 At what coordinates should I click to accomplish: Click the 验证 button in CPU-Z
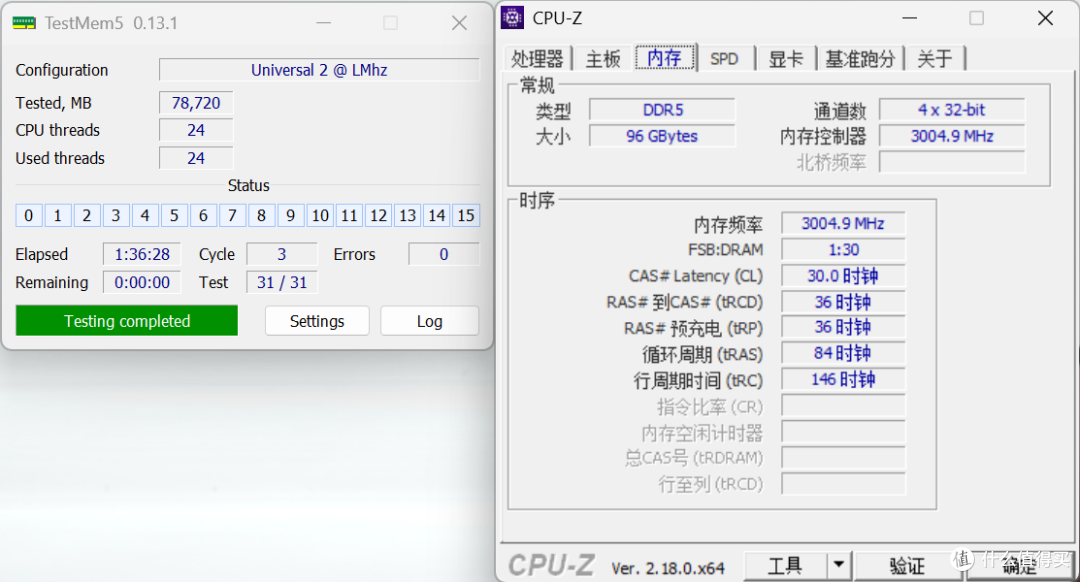pyautogui.click(x=906, y=565)
